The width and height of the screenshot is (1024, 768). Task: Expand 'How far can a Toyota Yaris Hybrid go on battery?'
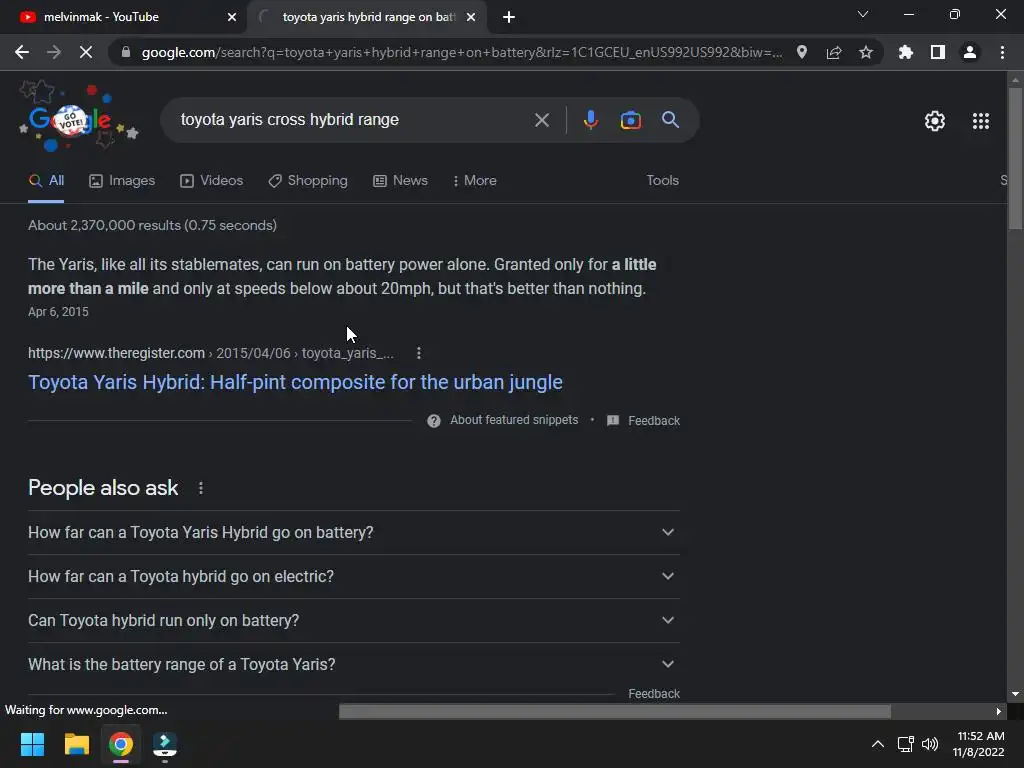click(353, 533)
